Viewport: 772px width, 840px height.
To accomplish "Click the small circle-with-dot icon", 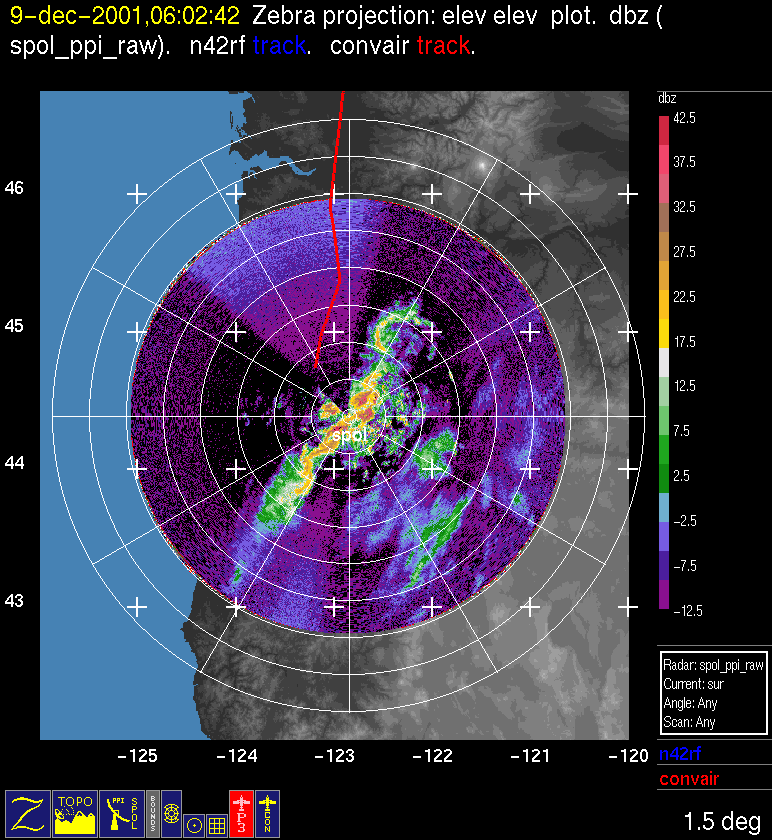I will [195, 825].
